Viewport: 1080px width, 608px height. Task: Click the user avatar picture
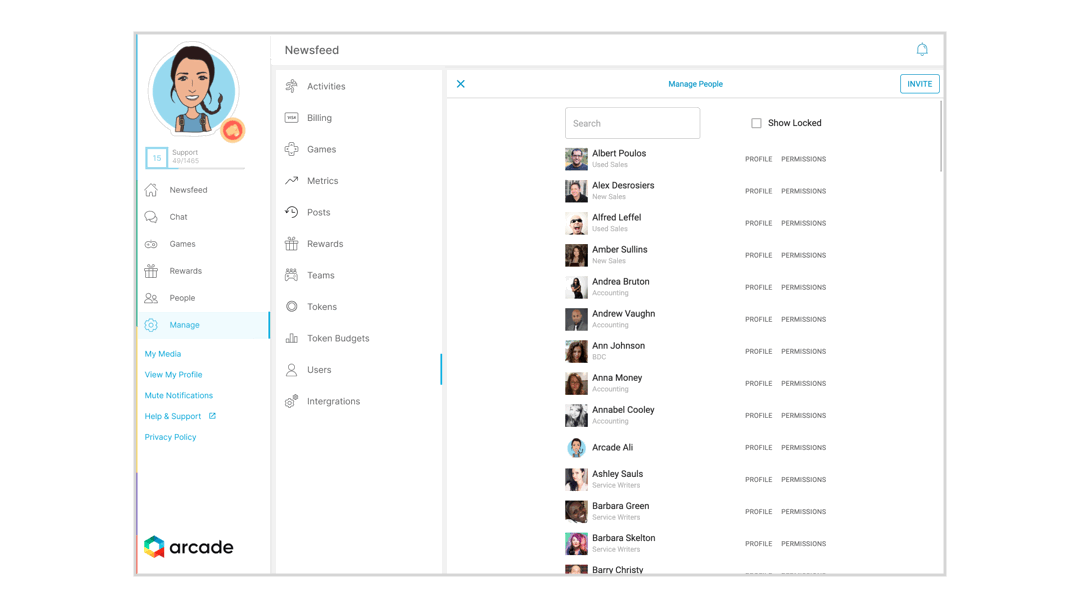(x=193, y=90)
